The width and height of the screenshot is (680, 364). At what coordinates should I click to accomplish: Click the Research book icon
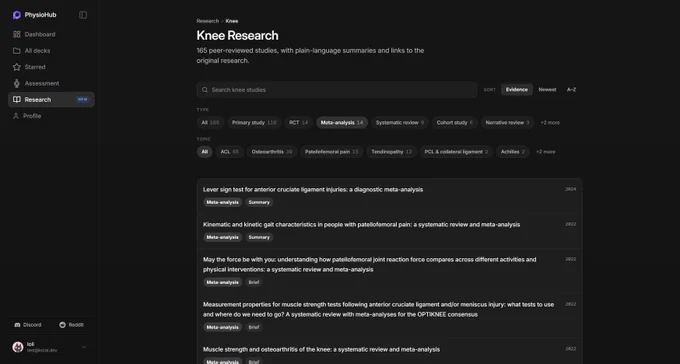pos(16,99)
